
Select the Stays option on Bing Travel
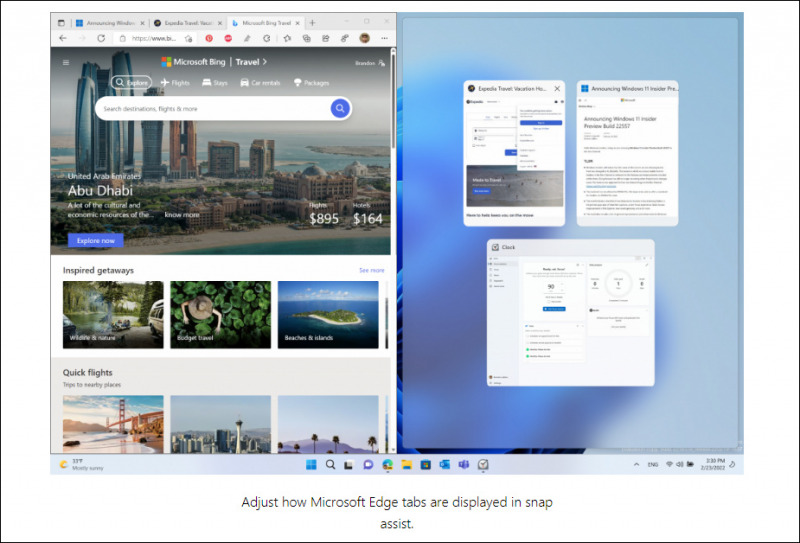[215, 83]
